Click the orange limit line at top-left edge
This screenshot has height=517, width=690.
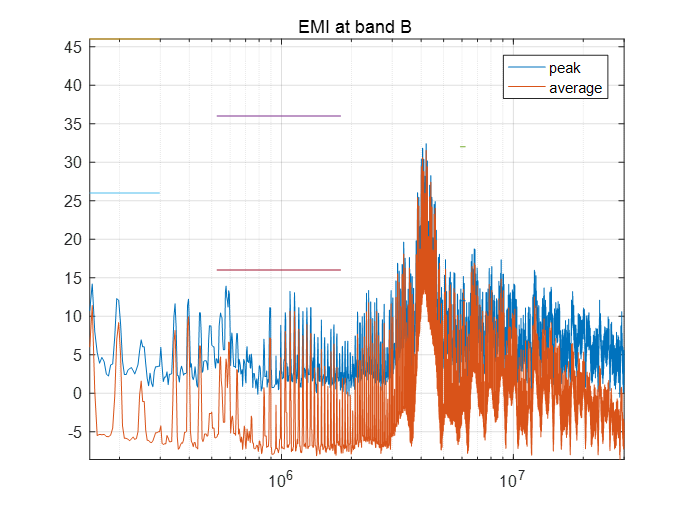(x=124, y=39)
